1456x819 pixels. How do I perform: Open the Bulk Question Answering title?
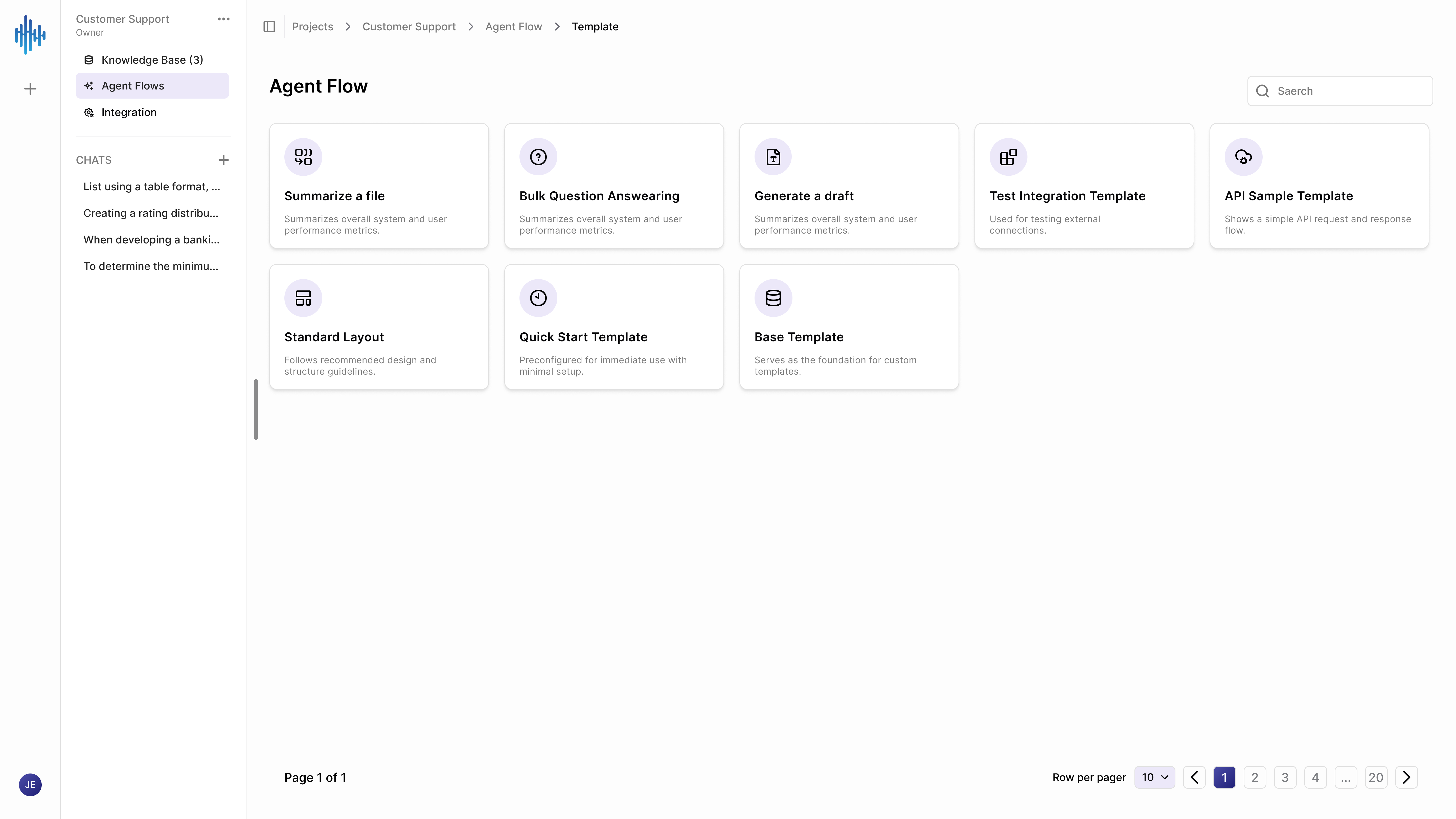pos(599,196)
